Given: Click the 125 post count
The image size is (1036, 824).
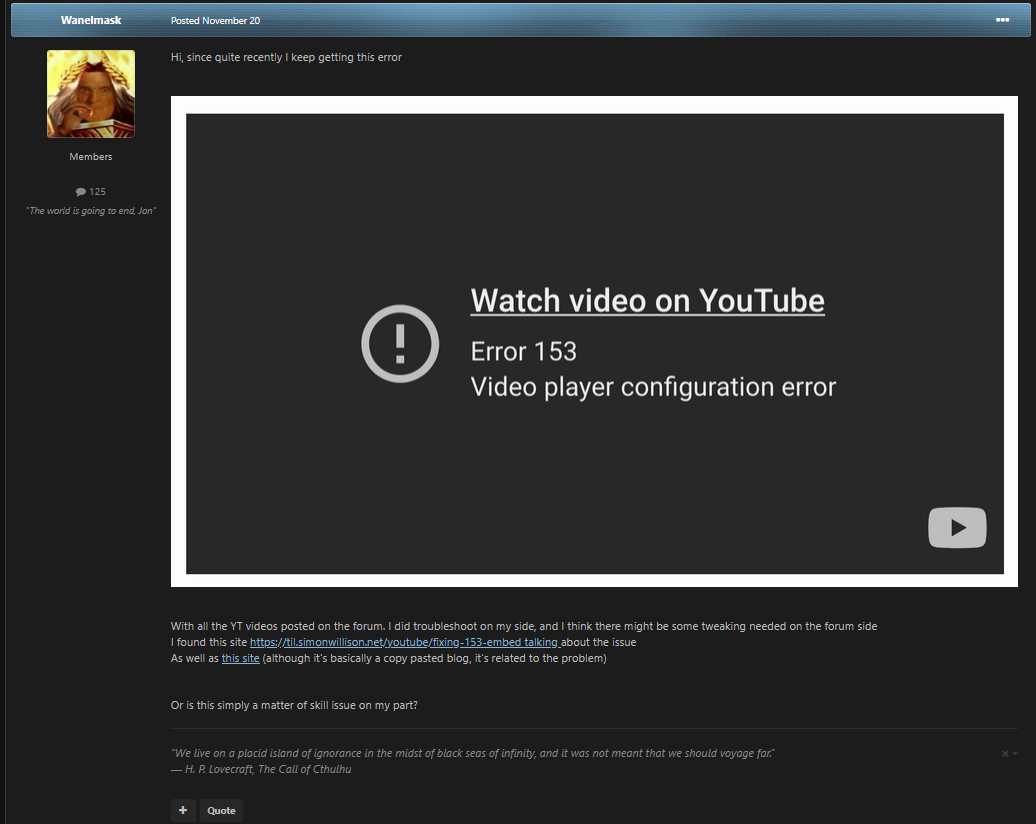Looking at the screenshot, I should pyautogui.click(x=97, y=192).
